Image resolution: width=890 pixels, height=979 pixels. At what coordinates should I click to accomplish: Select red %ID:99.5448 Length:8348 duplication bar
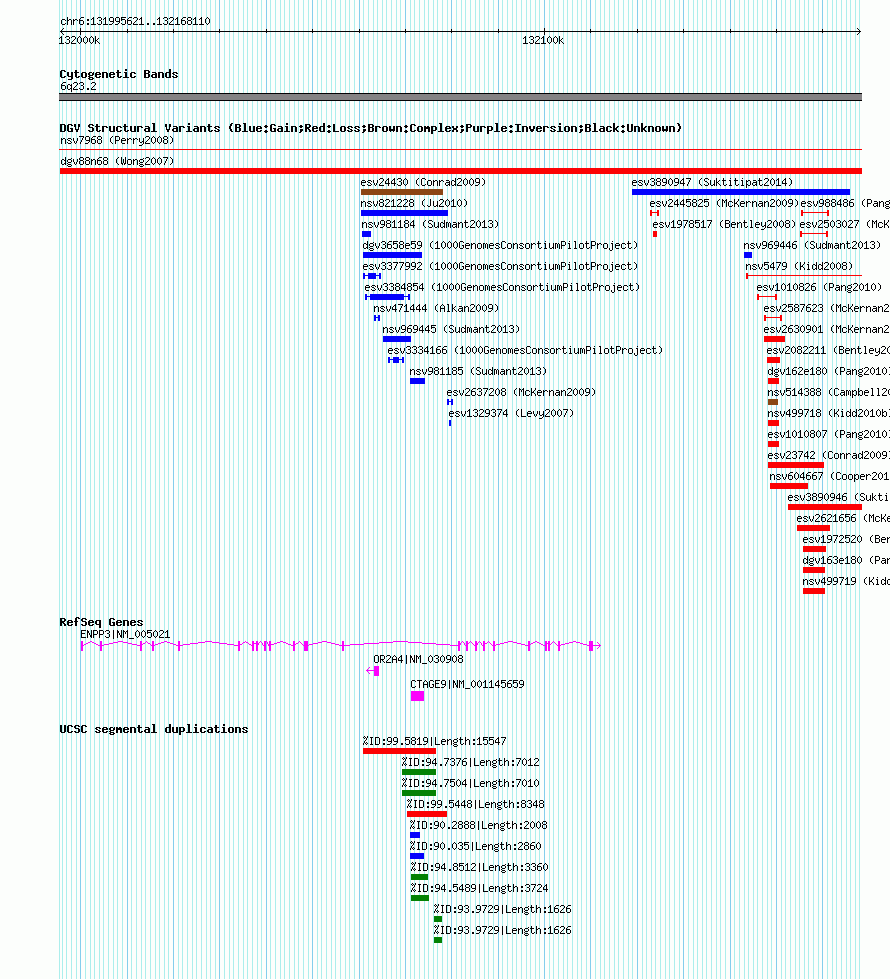point(427,814)
